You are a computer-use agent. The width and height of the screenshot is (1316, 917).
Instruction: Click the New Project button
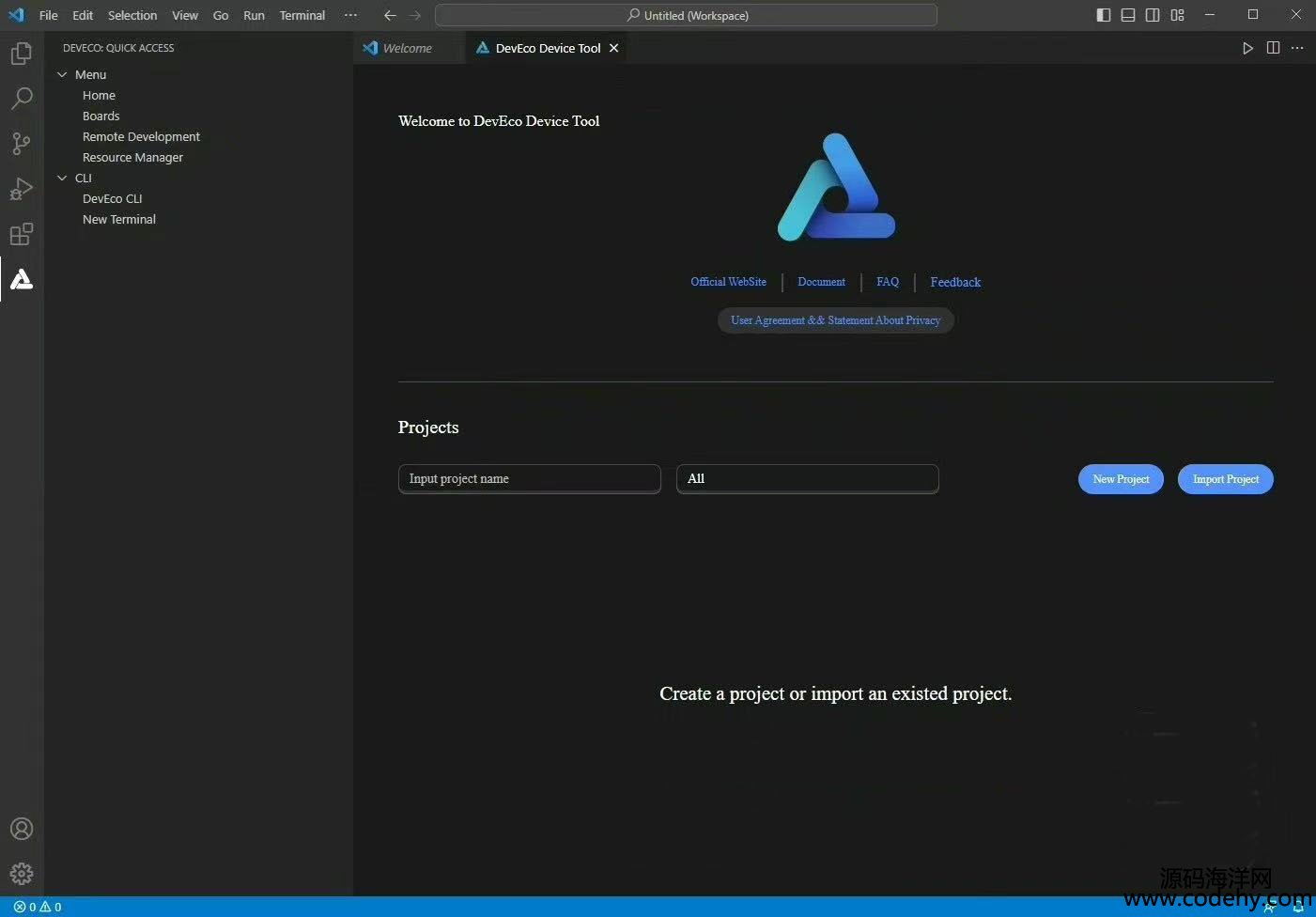tap(1121, 479)
